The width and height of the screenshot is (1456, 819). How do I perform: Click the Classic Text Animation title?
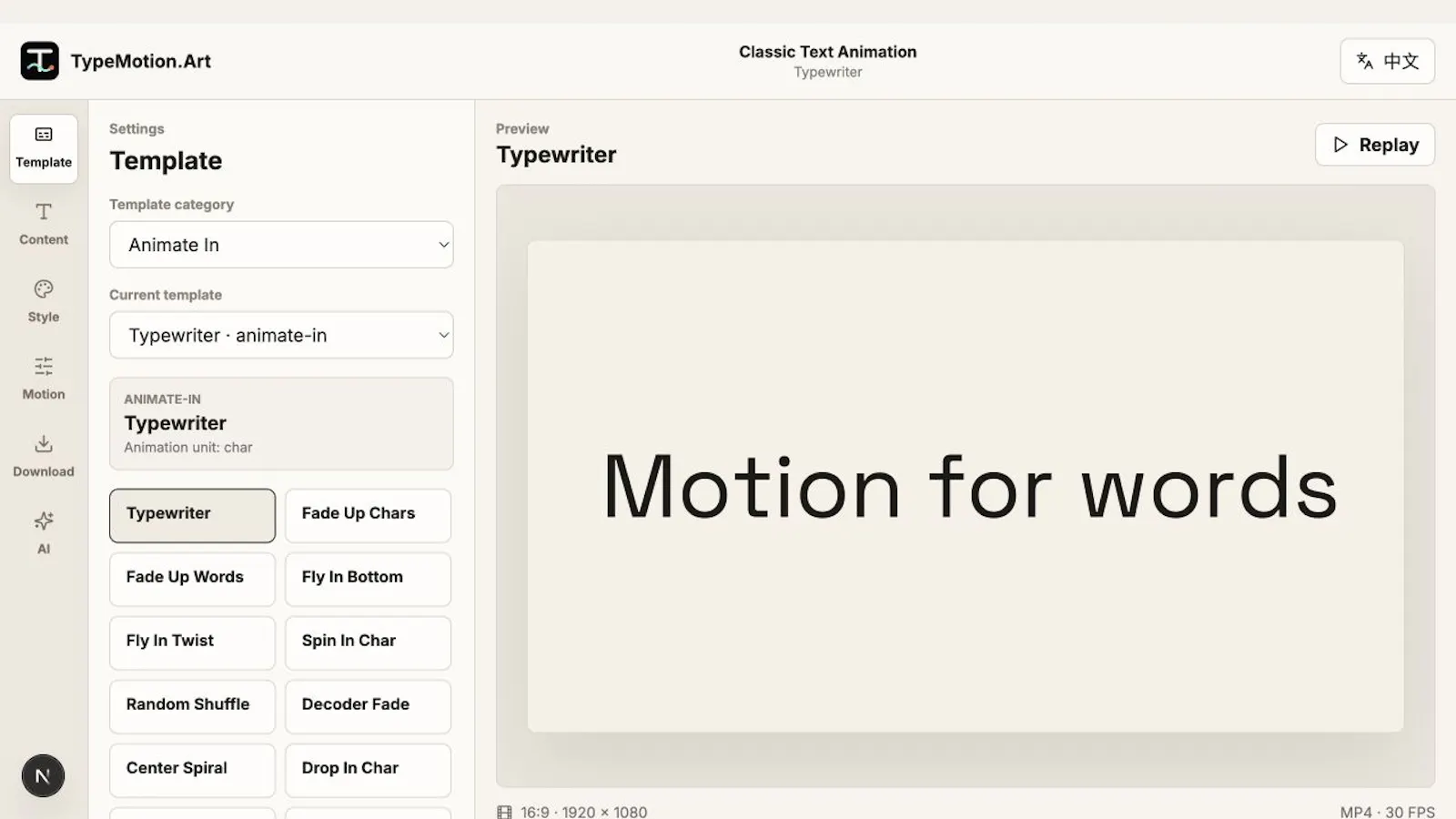point(827,52)
